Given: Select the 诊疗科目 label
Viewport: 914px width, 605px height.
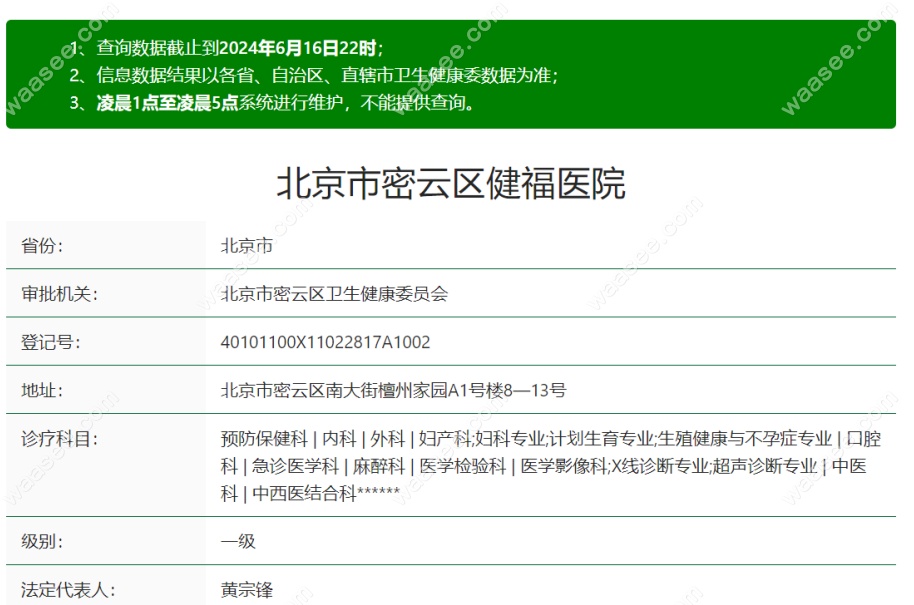Looking at the screenshot, I should tap(59, 438).
